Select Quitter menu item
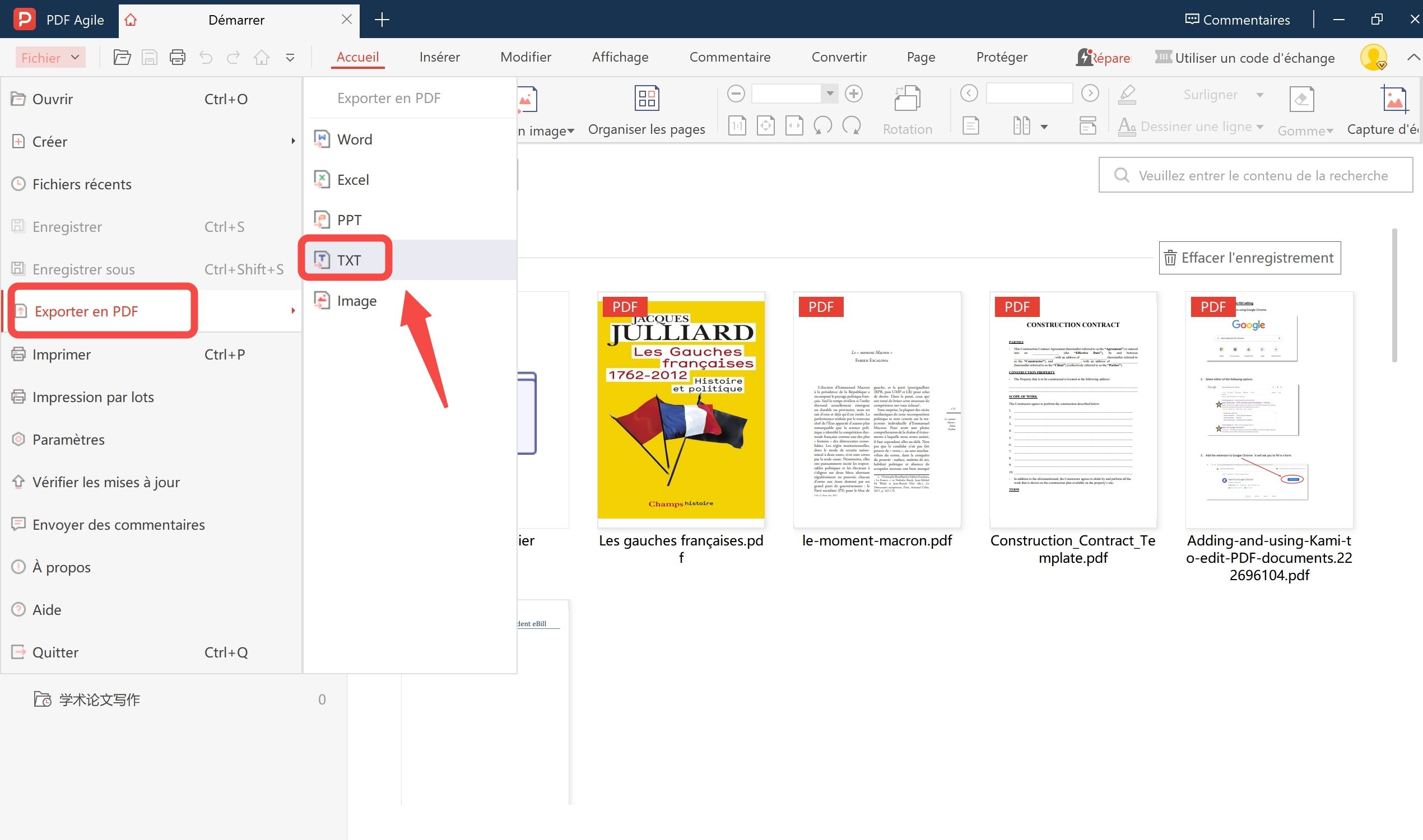The width and height of the screenshot is (1423, 840). (x=151, y=652)
